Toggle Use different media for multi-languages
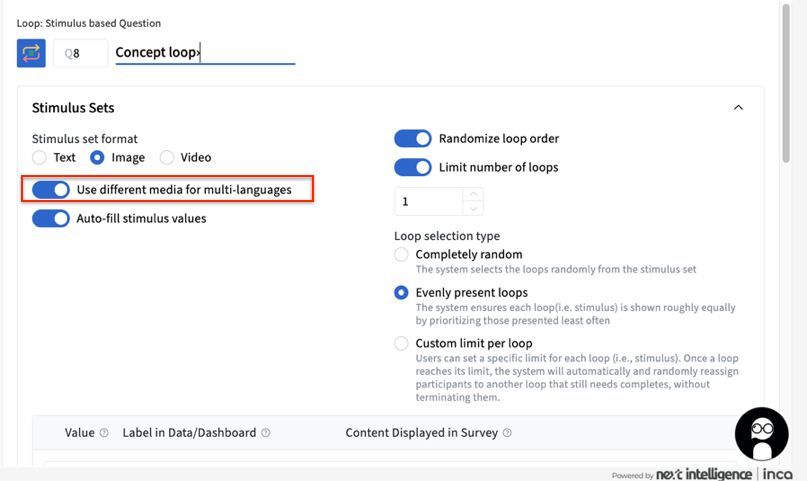Viewport: 807px width, 481px height. click(x=51, y=189)
